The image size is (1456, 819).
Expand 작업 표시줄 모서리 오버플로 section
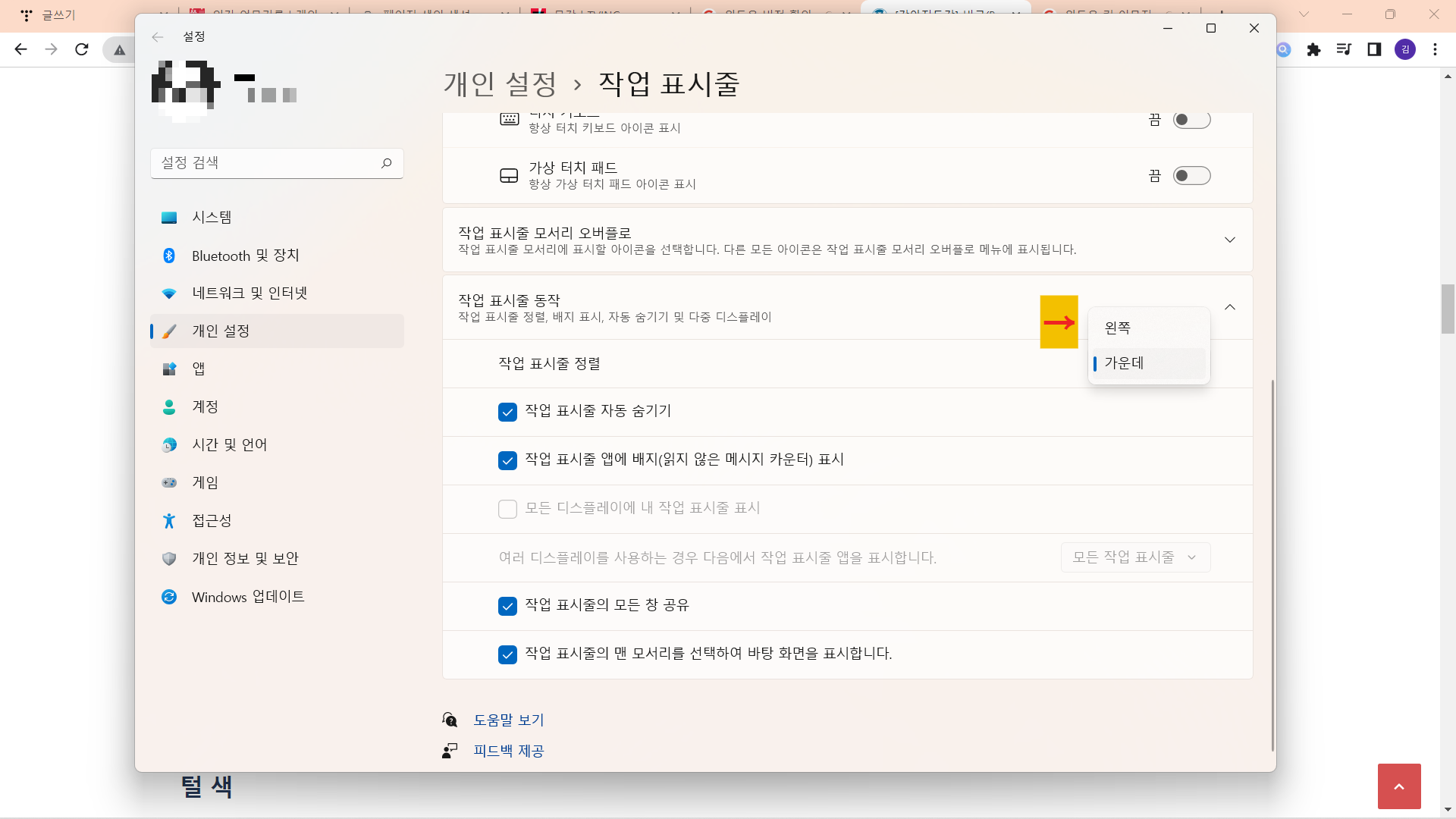[1229, 240]
